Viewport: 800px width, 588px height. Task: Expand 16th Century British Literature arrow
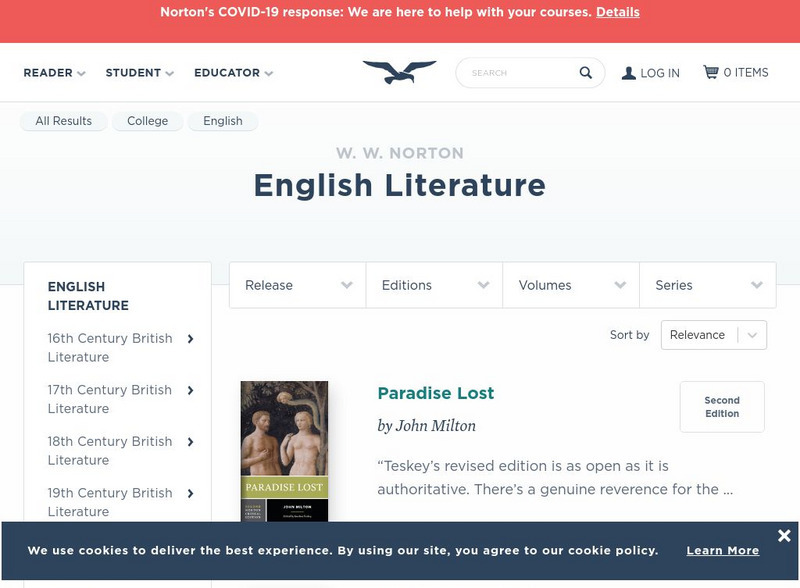click(x=190, y=339)
